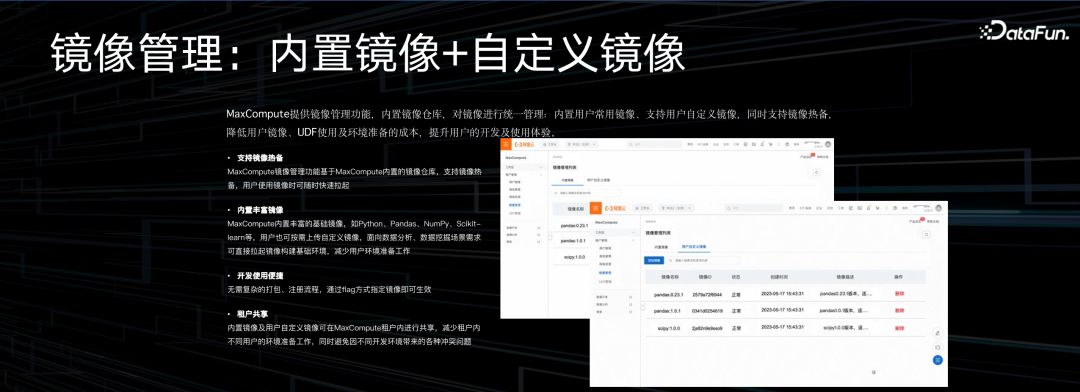Click the refresh icon in front window's image list
Viewport: 1080px width, 392px height.
[x=926, y=234]
